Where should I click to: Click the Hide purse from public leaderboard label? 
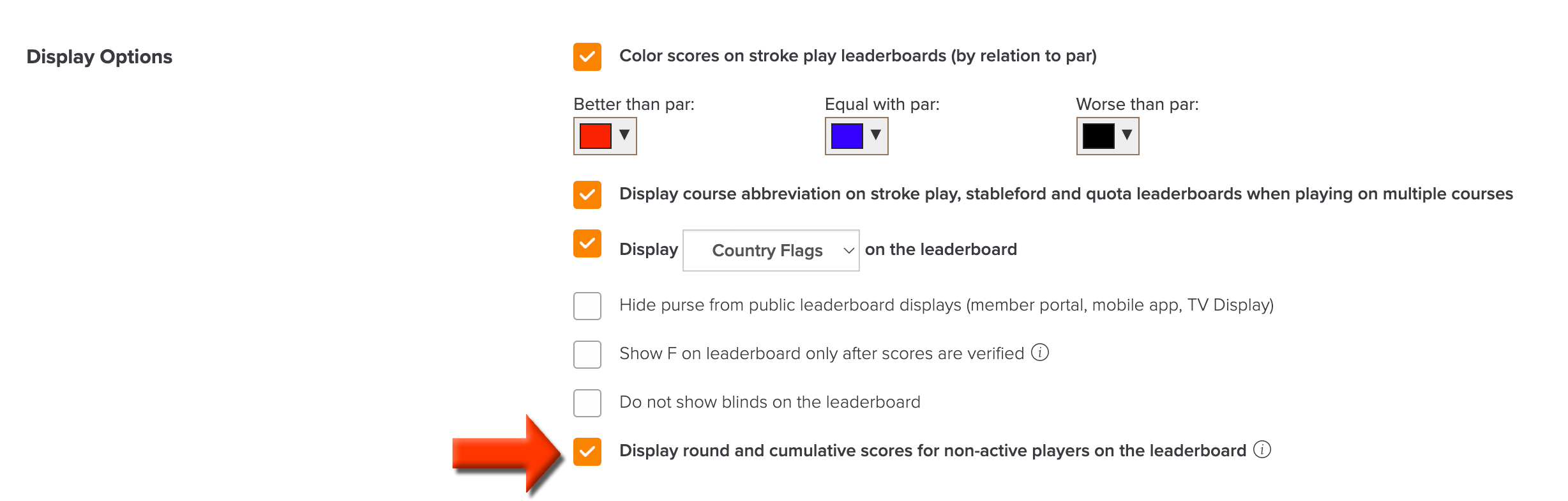(x=947, y=305)
